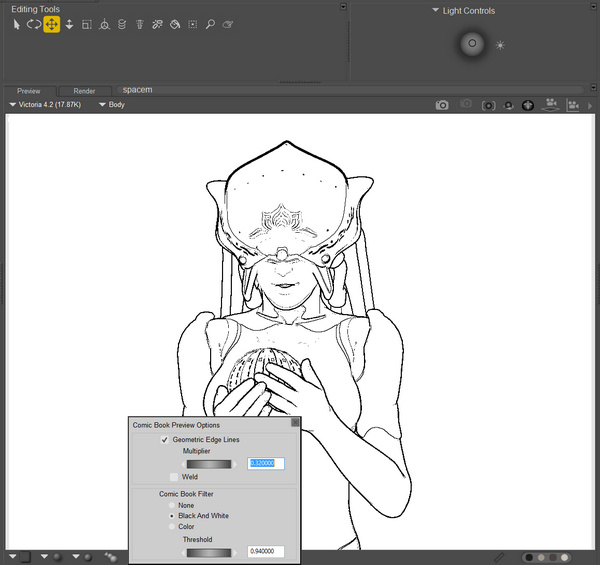Click the Threshold value input field
This screenshot has height=565, width=600.
coord(266,551)
